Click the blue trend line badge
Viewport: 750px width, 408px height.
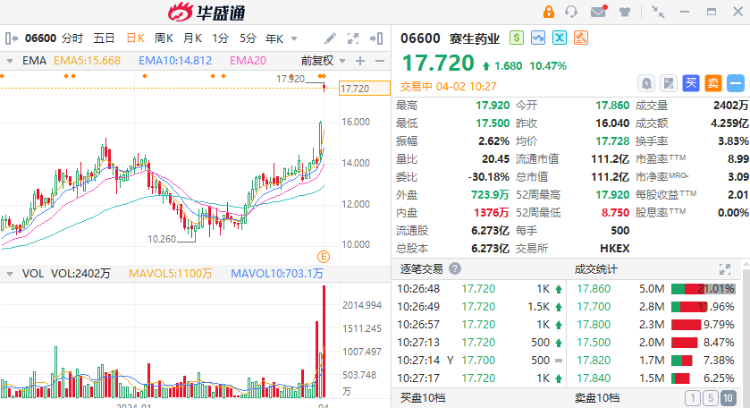click(538, 38)
